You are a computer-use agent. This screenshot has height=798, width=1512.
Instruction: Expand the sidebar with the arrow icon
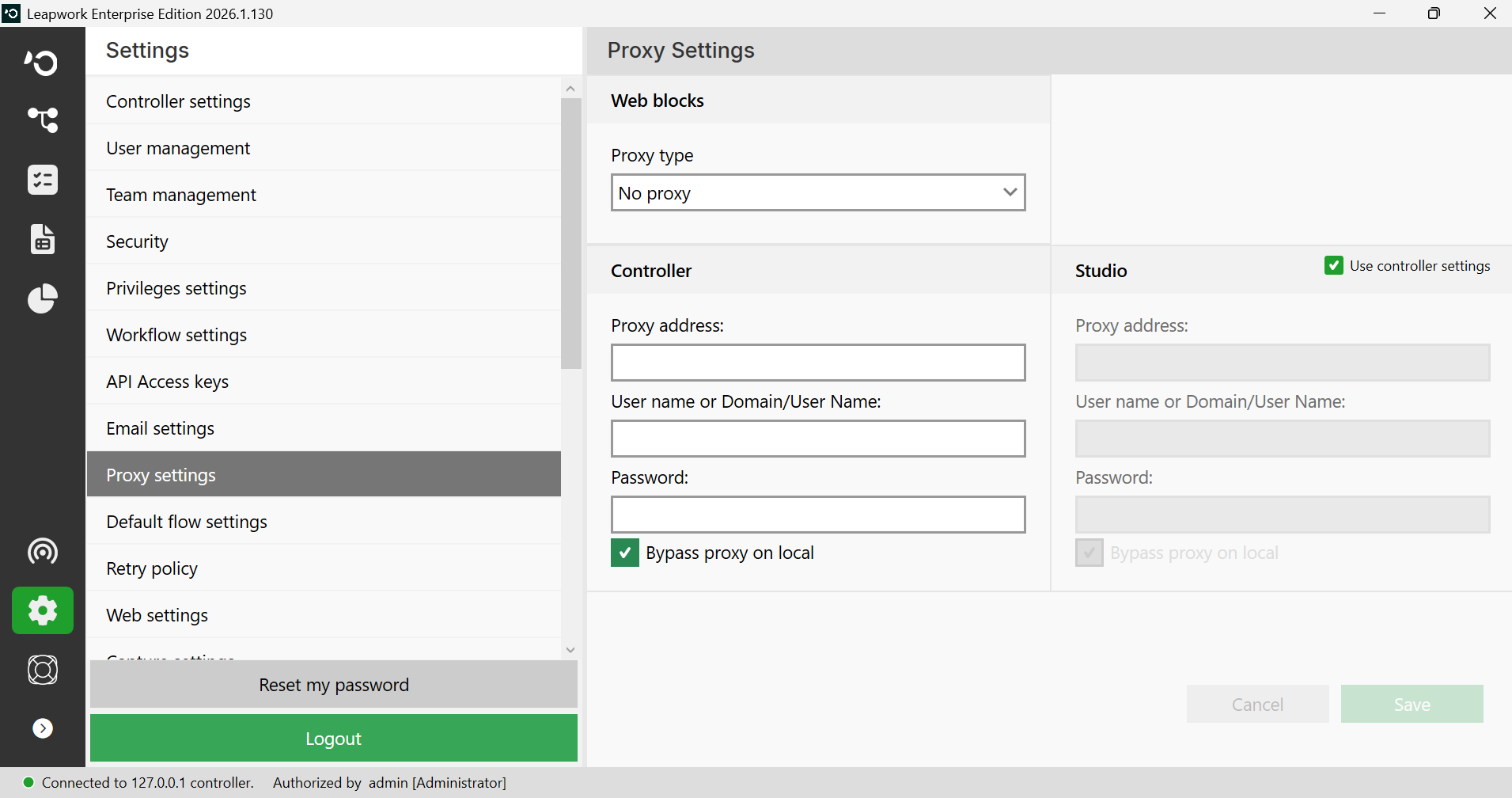pos(43,728)
